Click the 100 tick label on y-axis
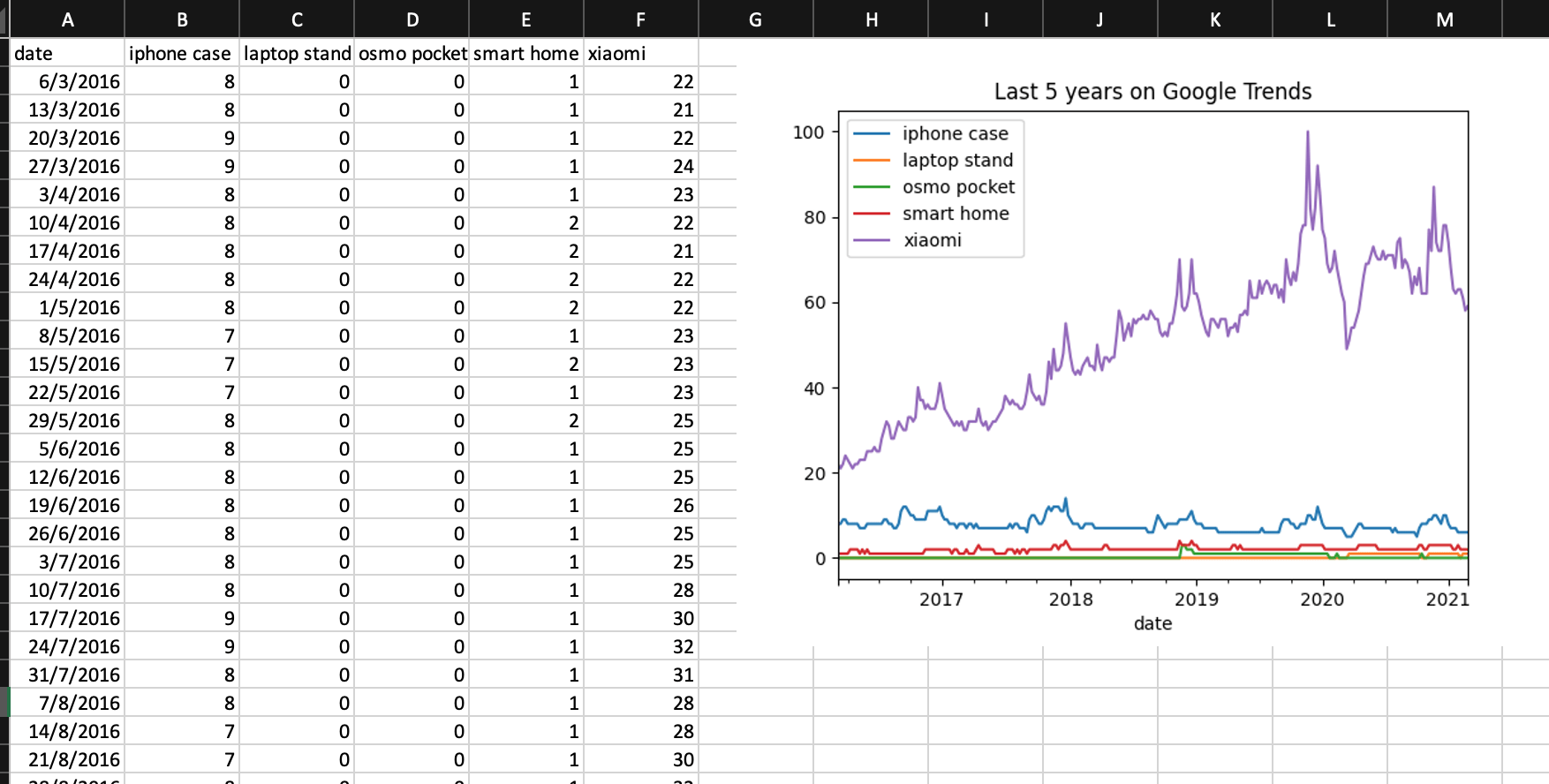The width and height of the screenshot is (1549, 784). 808,132
